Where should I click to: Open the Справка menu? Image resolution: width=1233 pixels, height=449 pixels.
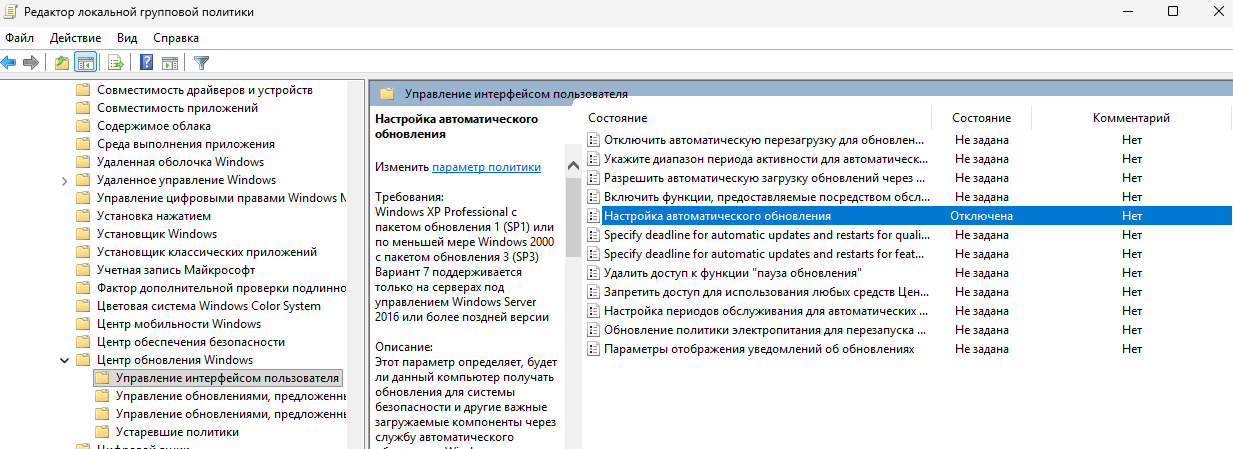[x=176, y=38]
